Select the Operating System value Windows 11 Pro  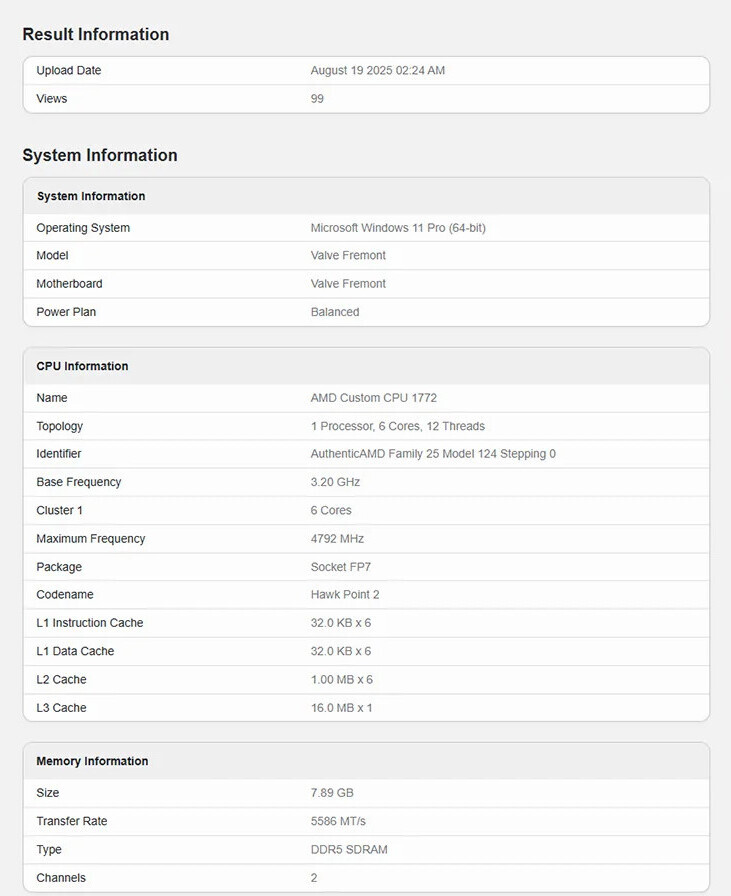(x=398, y=228)
